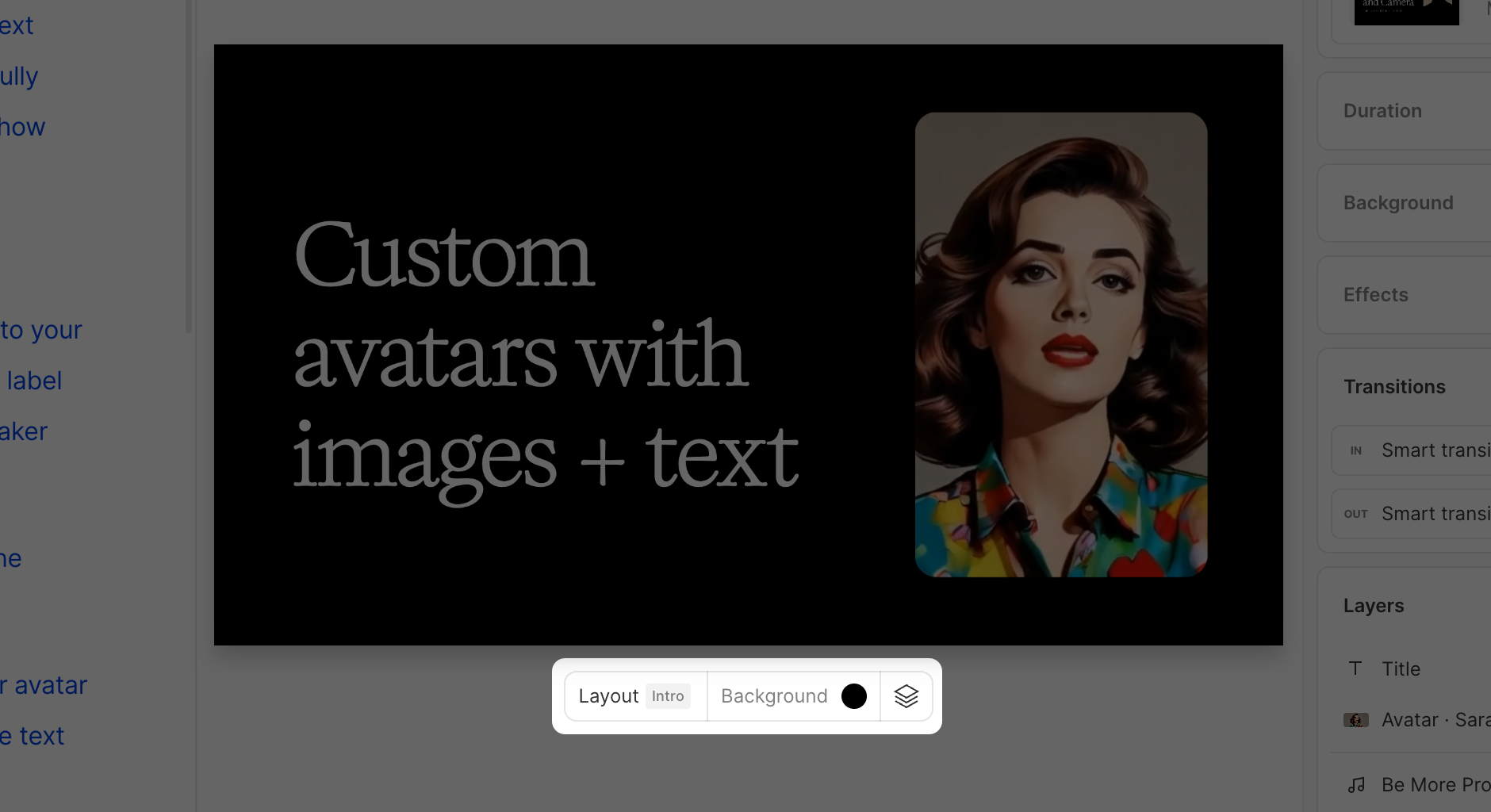Viewport: 1491px width, 812px height.
Task: Click the IN badge on the Smart transition
Action: click(1355, 450)
